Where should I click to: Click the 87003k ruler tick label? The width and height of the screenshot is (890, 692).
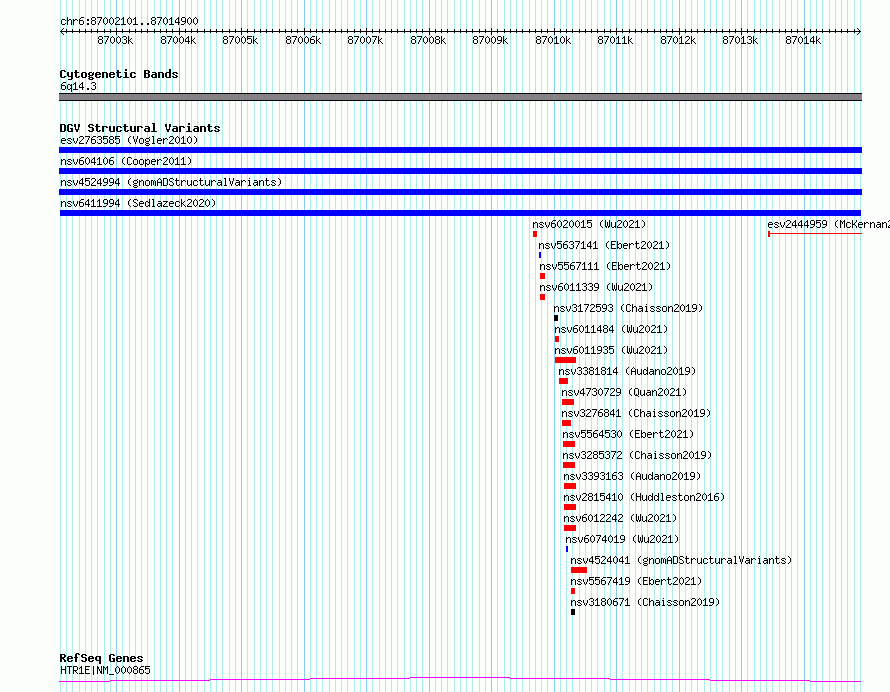115,40
